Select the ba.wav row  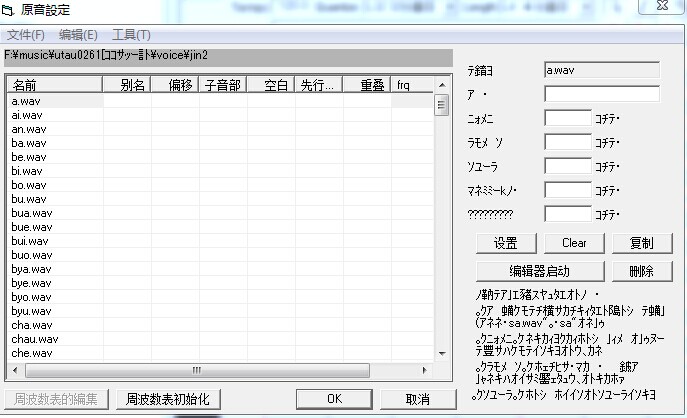pyautogui.click(x=220, y=143)
